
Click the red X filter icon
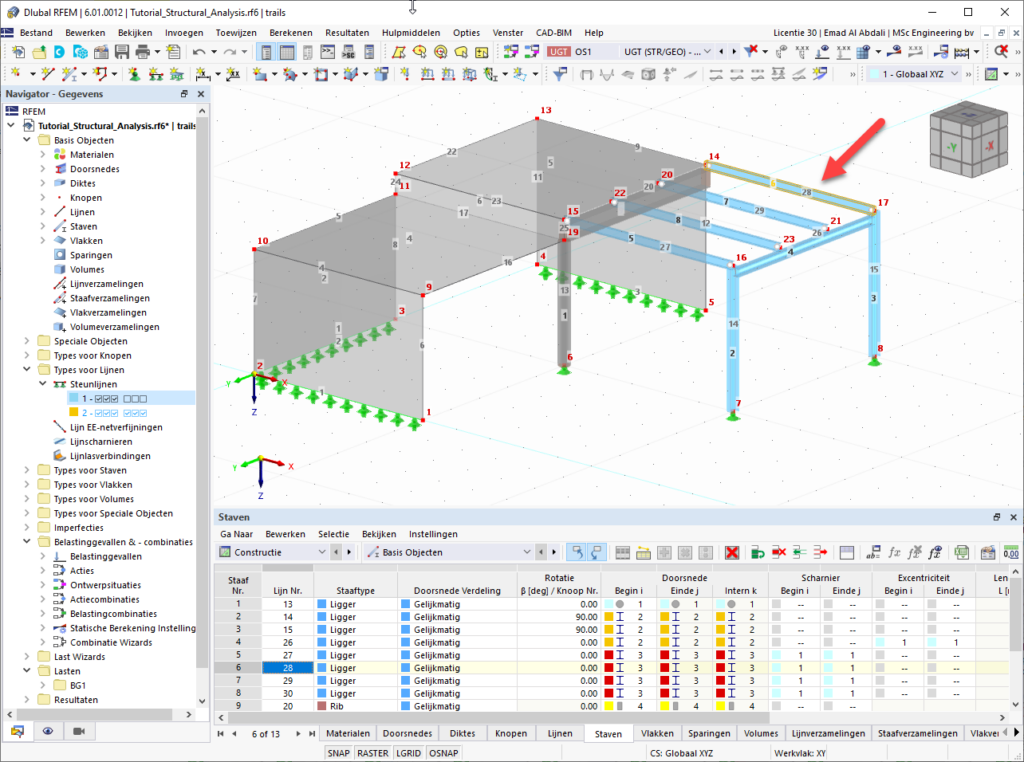coord(752,51)
